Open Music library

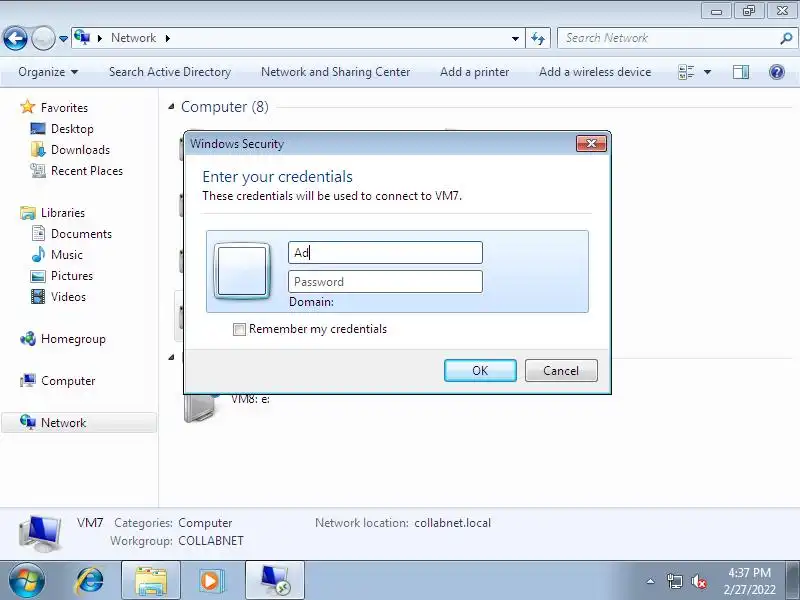point(57,254)
